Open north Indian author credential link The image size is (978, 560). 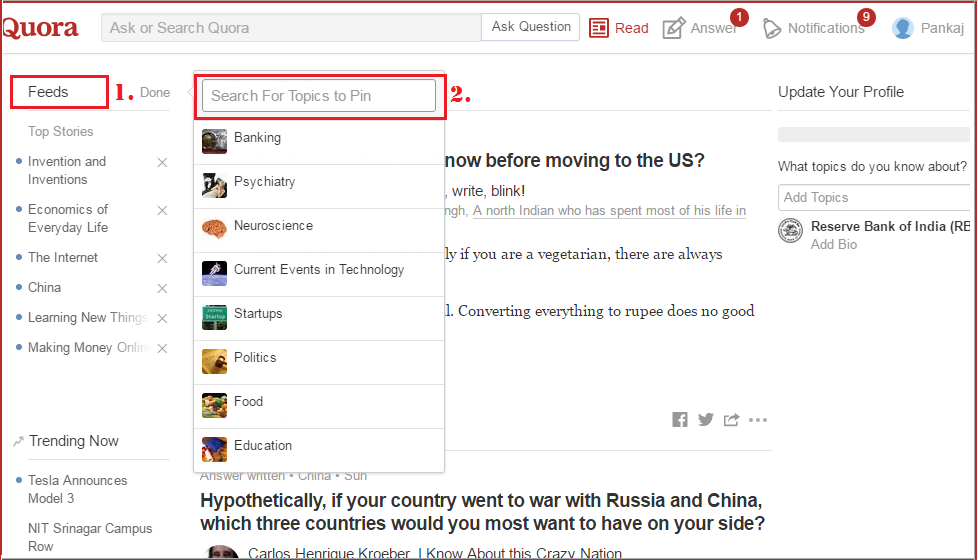click(x=609, y=211)
